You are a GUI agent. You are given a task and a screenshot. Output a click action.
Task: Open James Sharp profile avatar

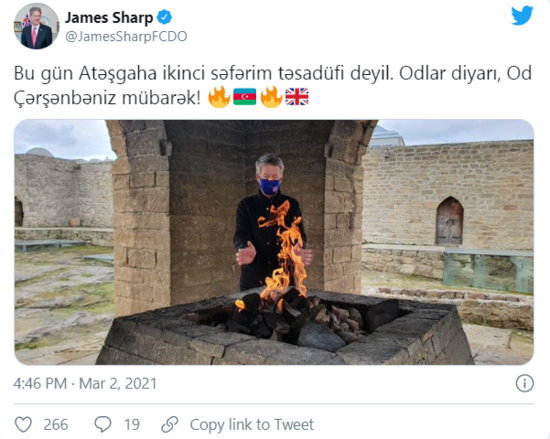point(36,26)
